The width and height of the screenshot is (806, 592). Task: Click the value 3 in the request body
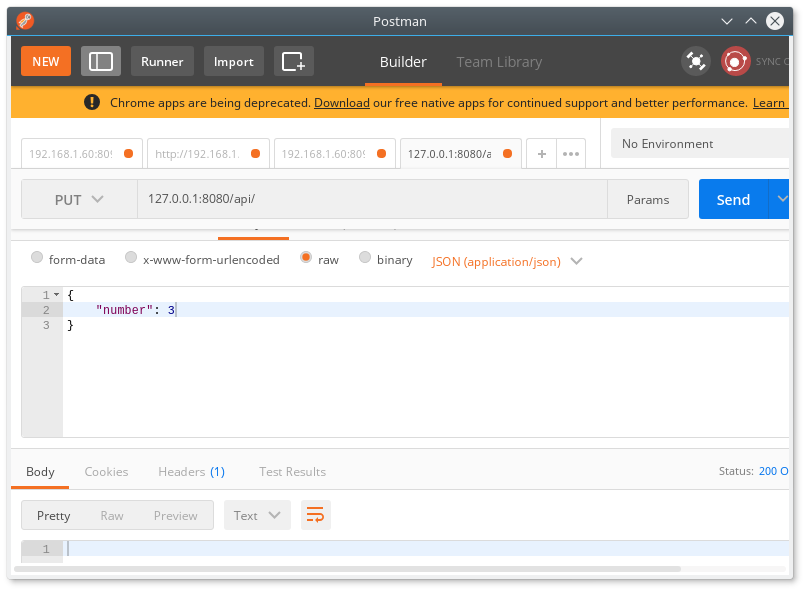pyautogui.click(x=171, y=310)
